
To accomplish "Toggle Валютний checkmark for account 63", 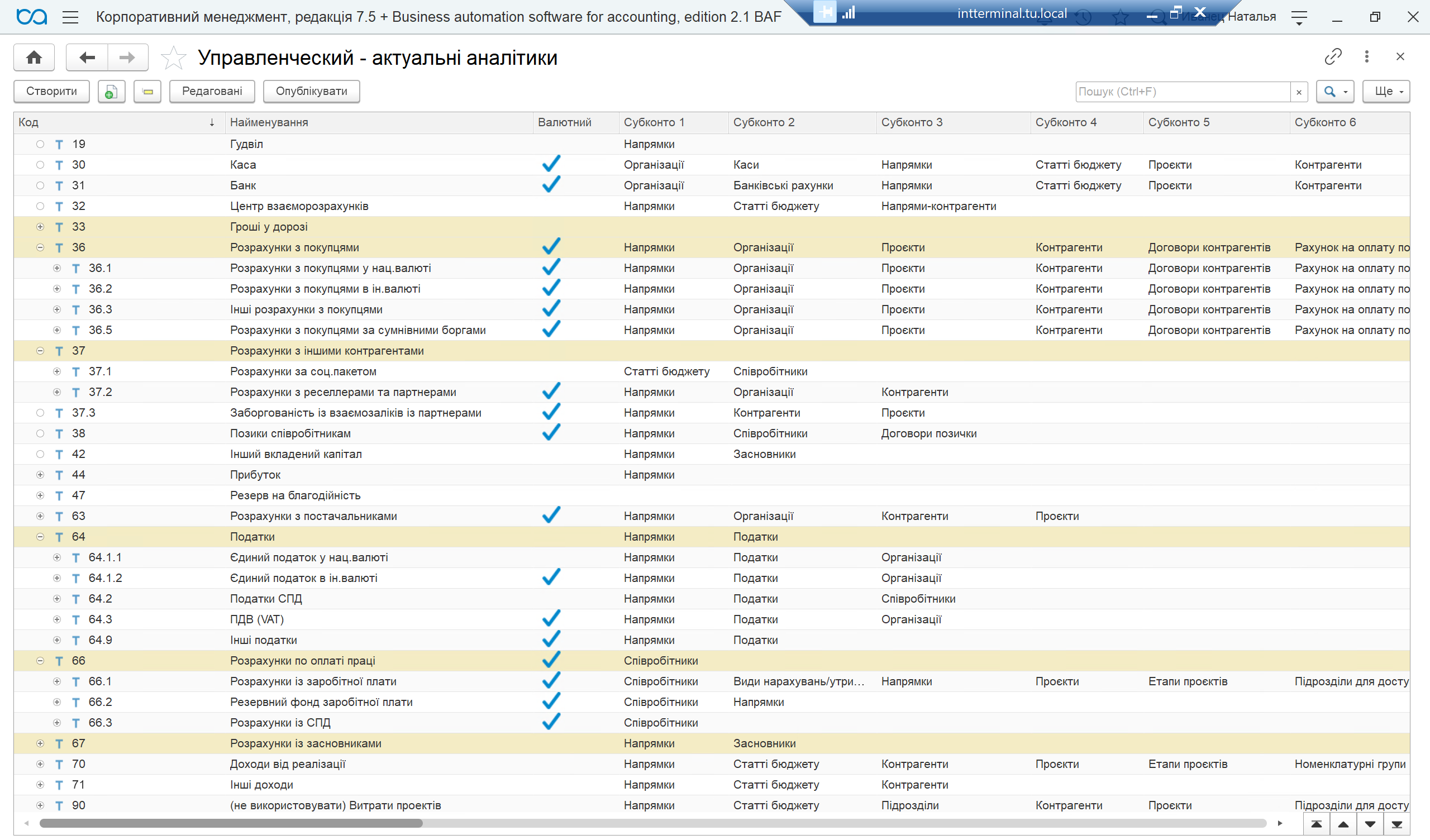I will [551, 516].
